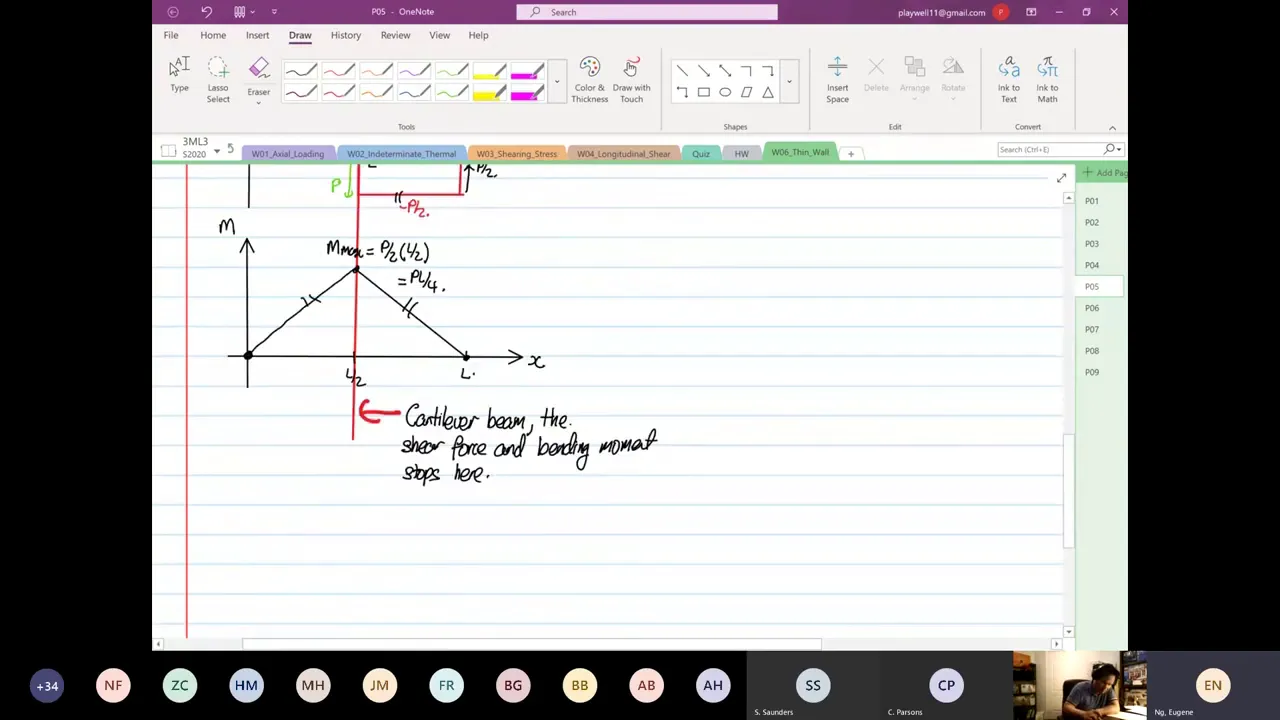Click the notebook navigation undo arrow
1280x720 pixels.
pos(230,150)
